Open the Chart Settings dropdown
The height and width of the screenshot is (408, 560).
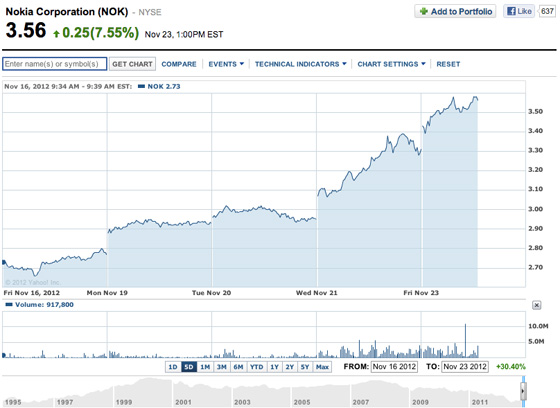pyautogui.click(x=391, y=64)
